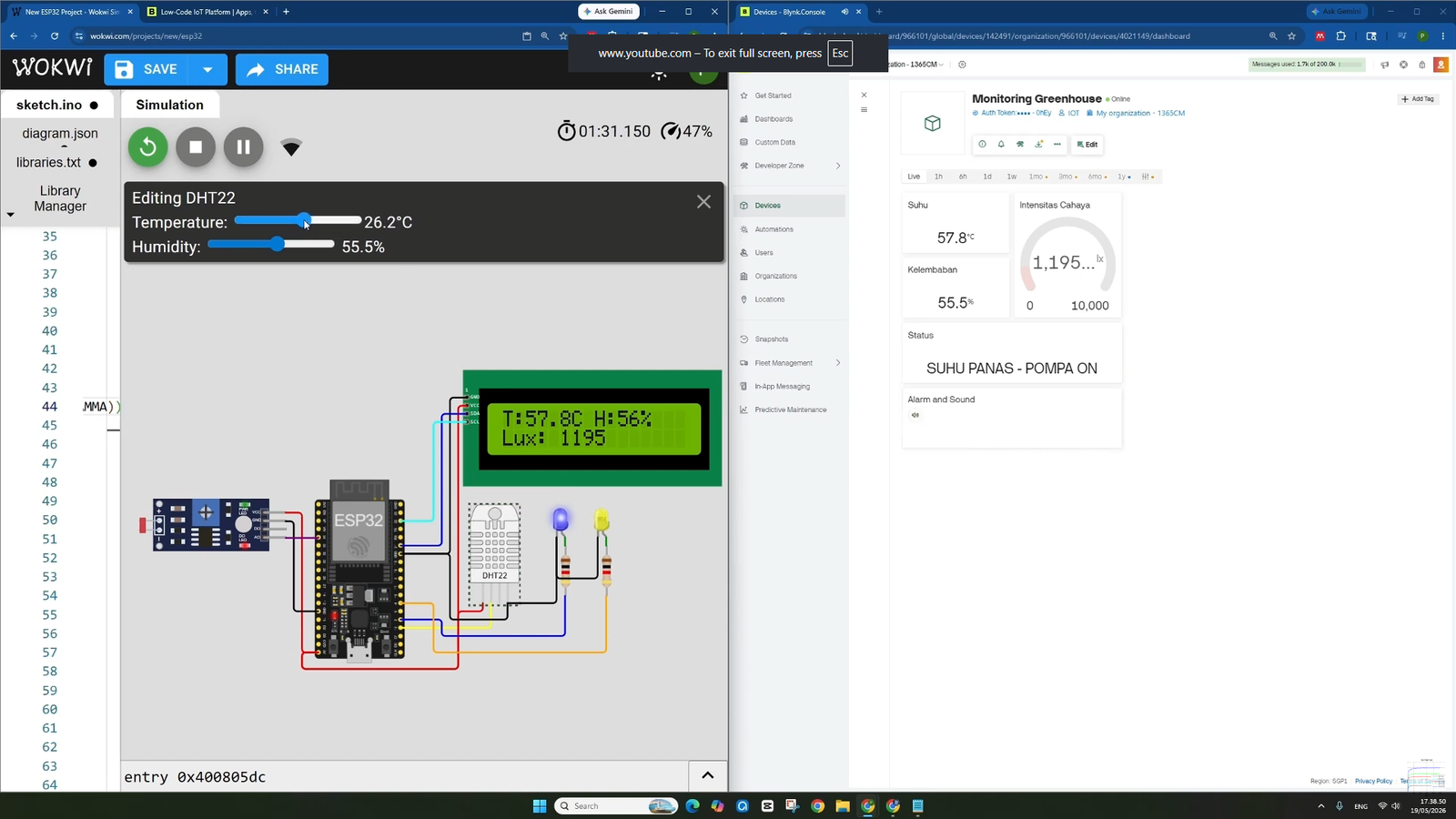Open device developer tools icon

coord(1020,144)
